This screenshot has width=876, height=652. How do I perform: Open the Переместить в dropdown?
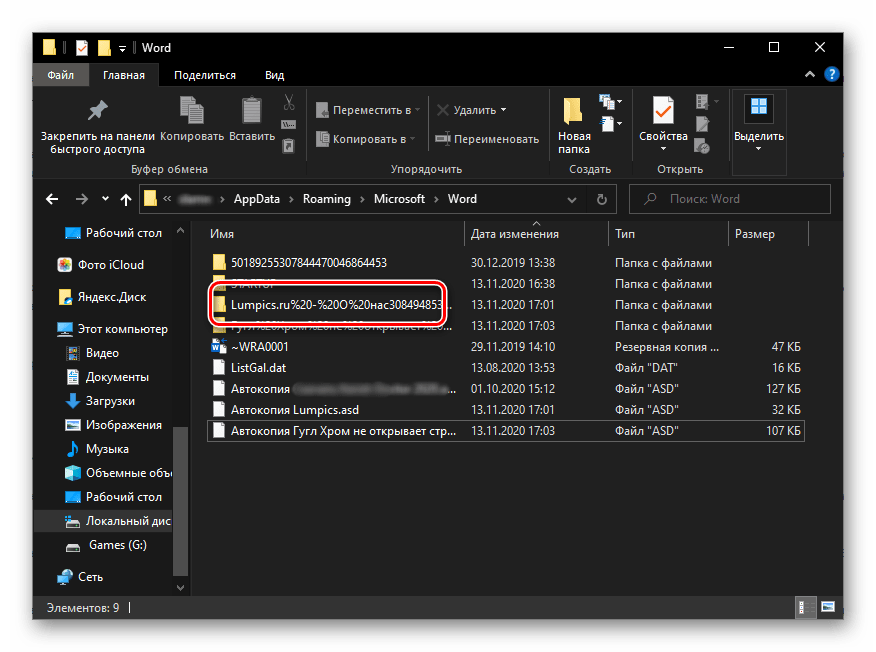417,110
